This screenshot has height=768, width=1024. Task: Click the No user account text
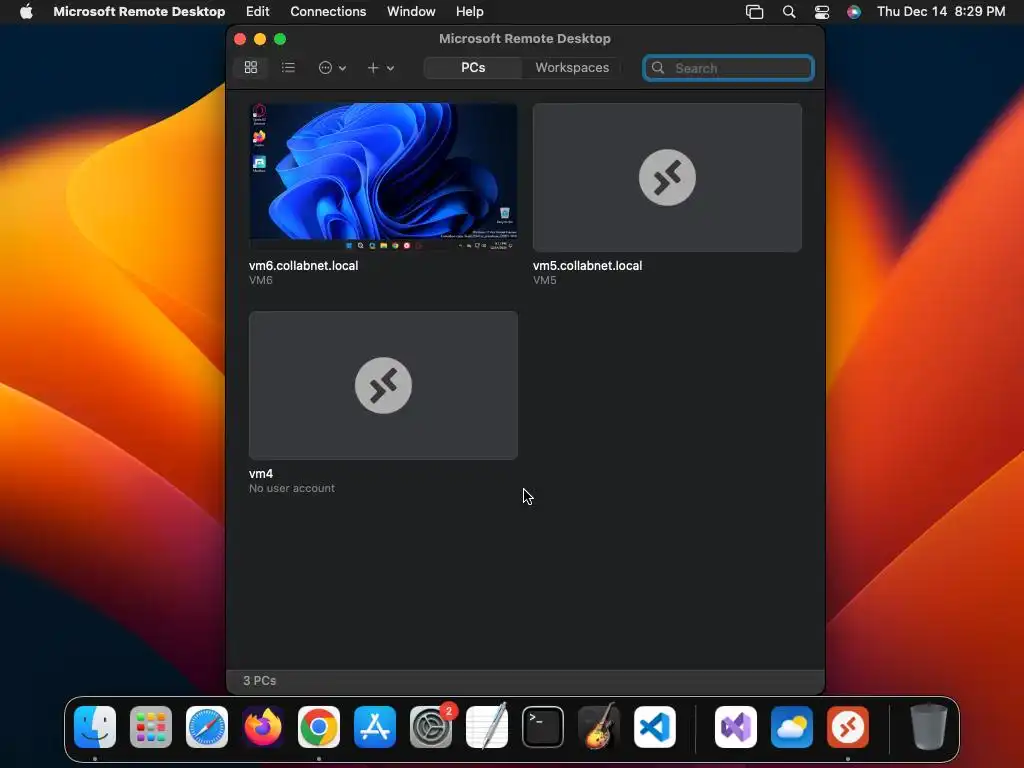pos(291,488)
